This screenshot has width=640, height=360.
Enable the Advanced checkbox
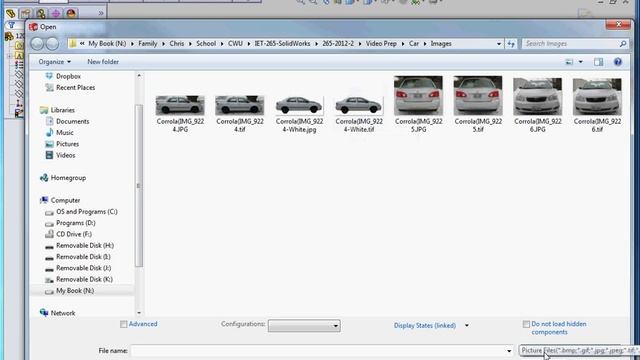click(x=124, y=324)
